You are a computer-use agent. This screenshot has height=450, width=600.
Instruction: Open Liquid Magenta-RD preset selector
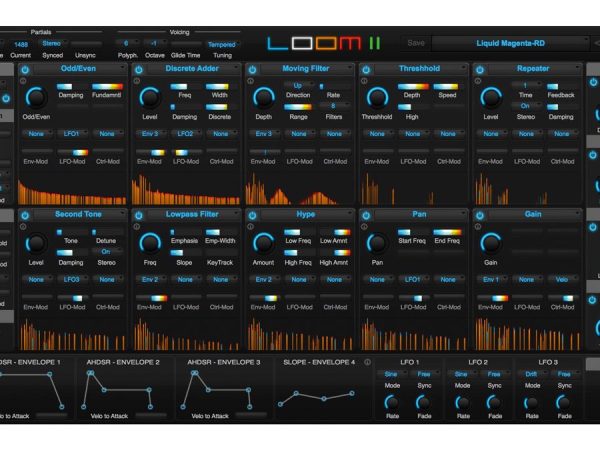511,43
